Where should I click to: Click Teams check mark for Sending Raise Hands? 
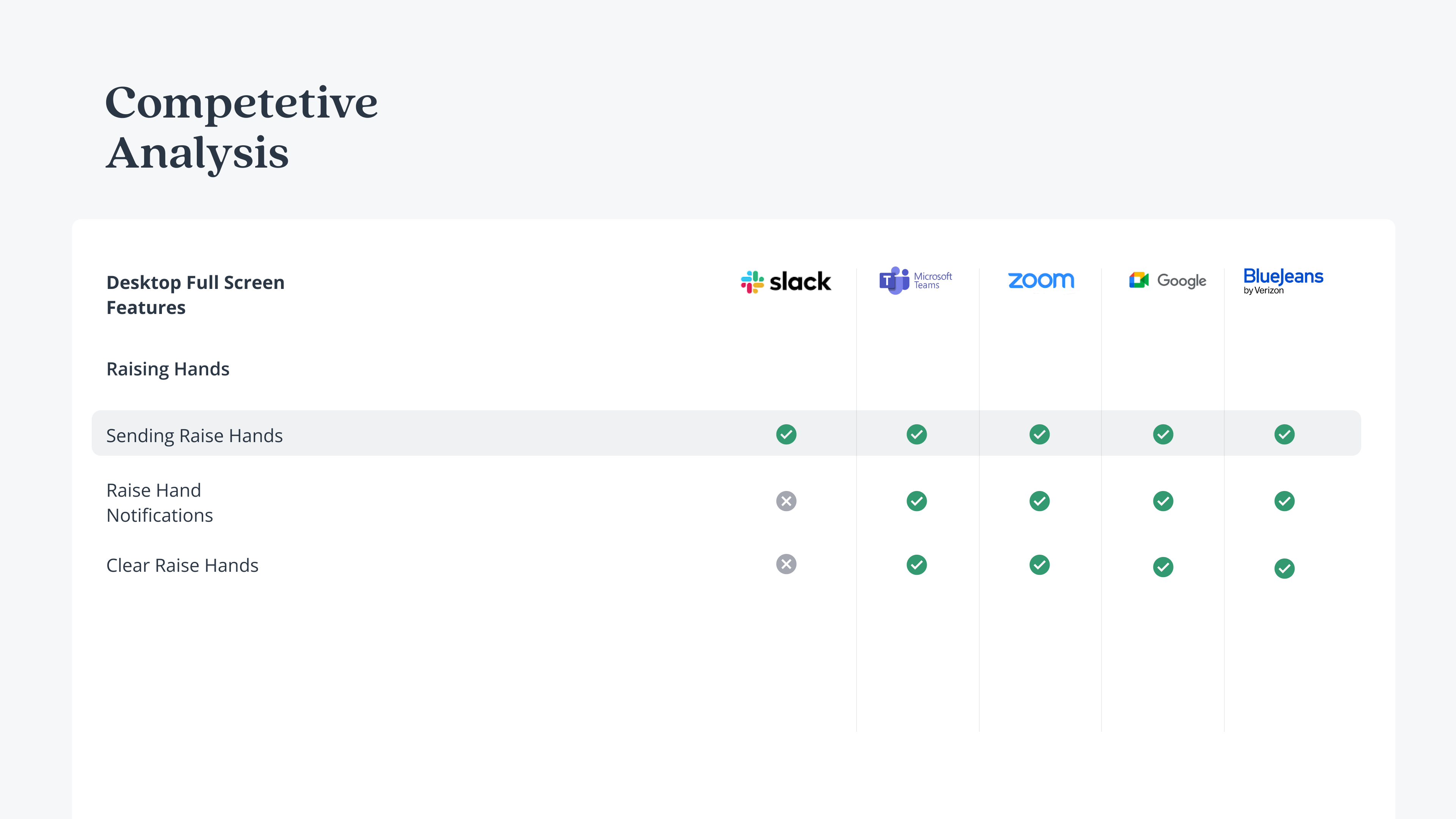[x=917, y=434]
